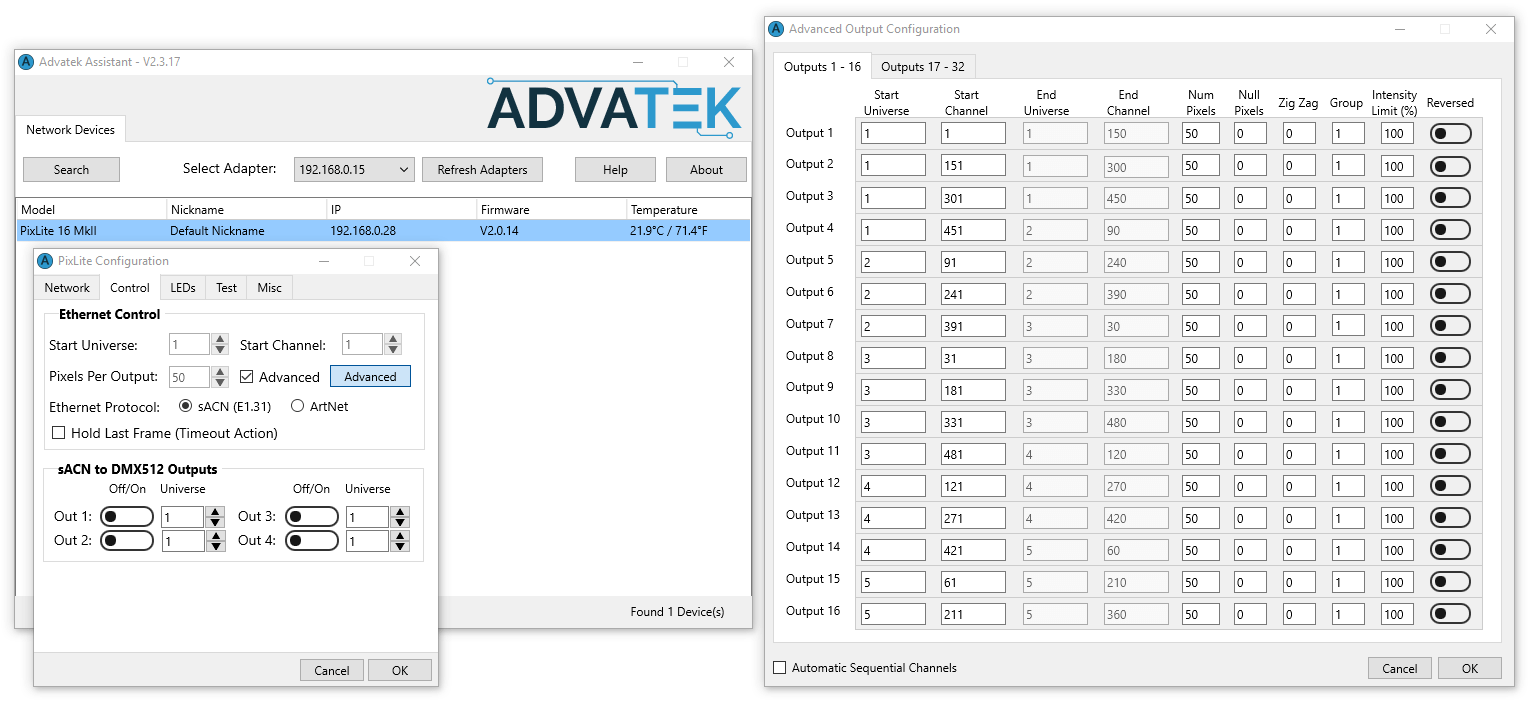Click the V2.0.14 firmware cell
Viewport: 1531px width, 702px height.
pyautogui.click(x=502, y=231)
